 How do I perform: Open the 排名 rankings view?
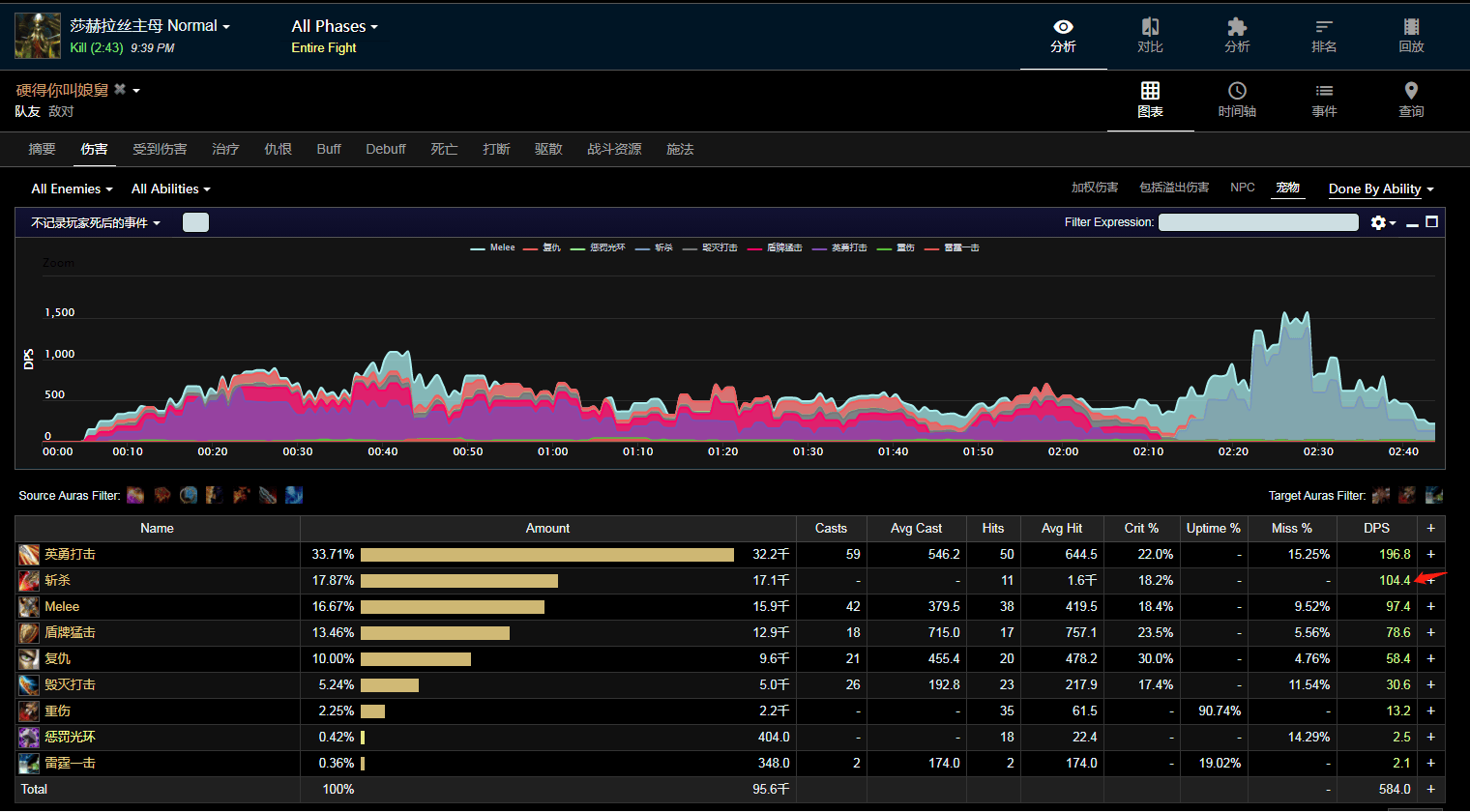pos(1324,36)
